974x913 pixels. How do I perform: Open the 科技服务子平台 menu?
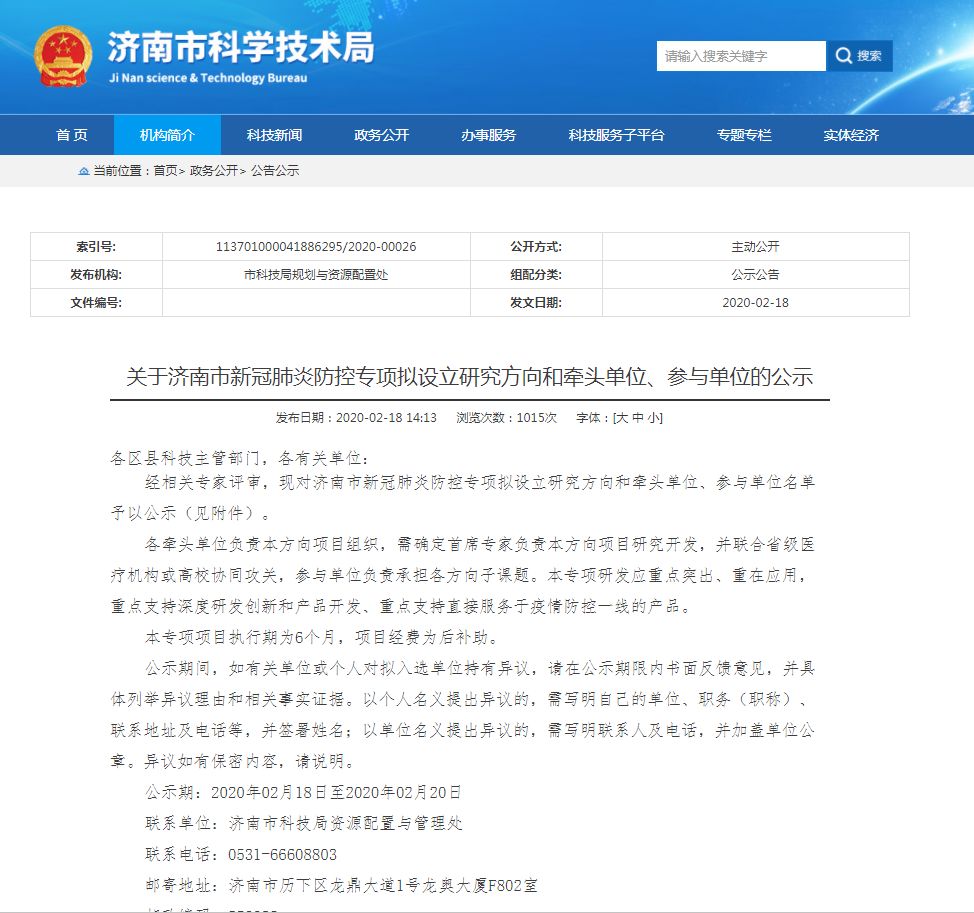(616, 135)
